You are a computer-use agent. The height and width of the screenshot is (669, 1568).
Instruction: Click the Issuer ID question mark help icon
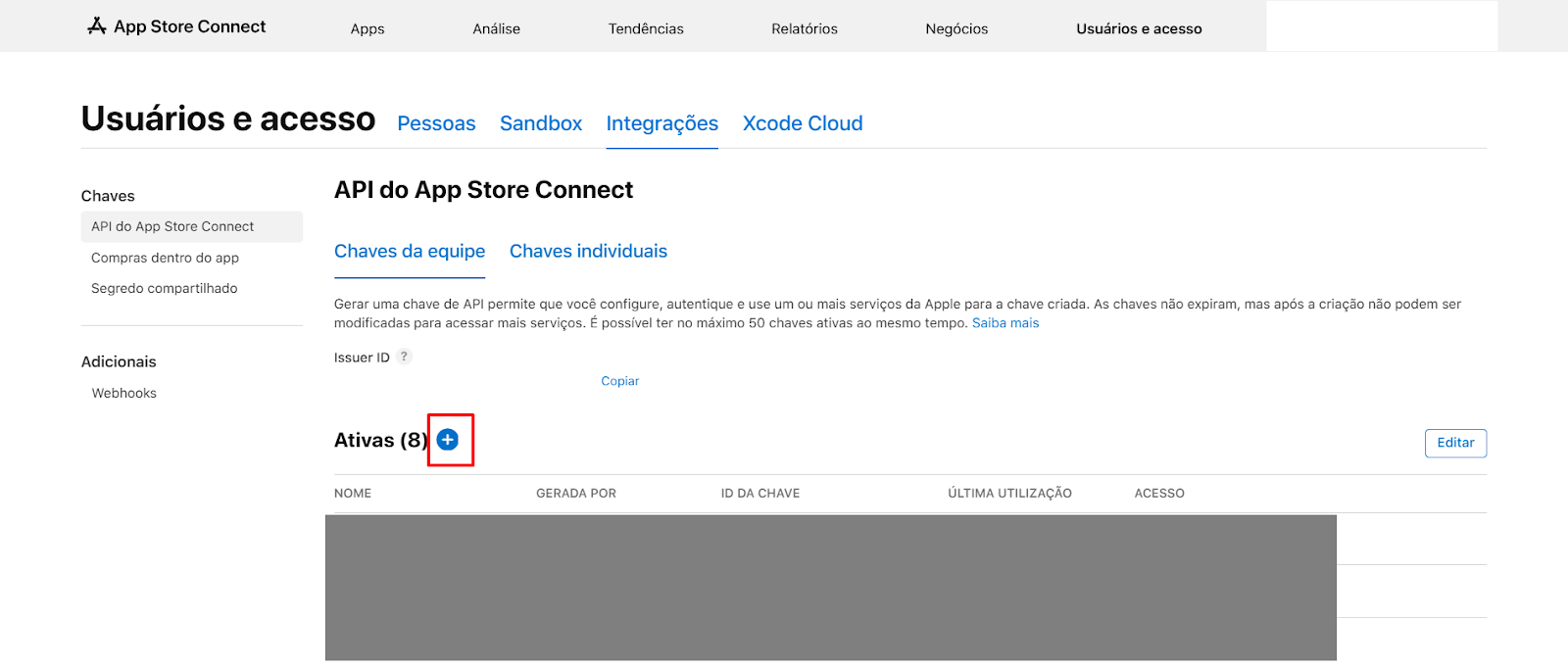404,357
